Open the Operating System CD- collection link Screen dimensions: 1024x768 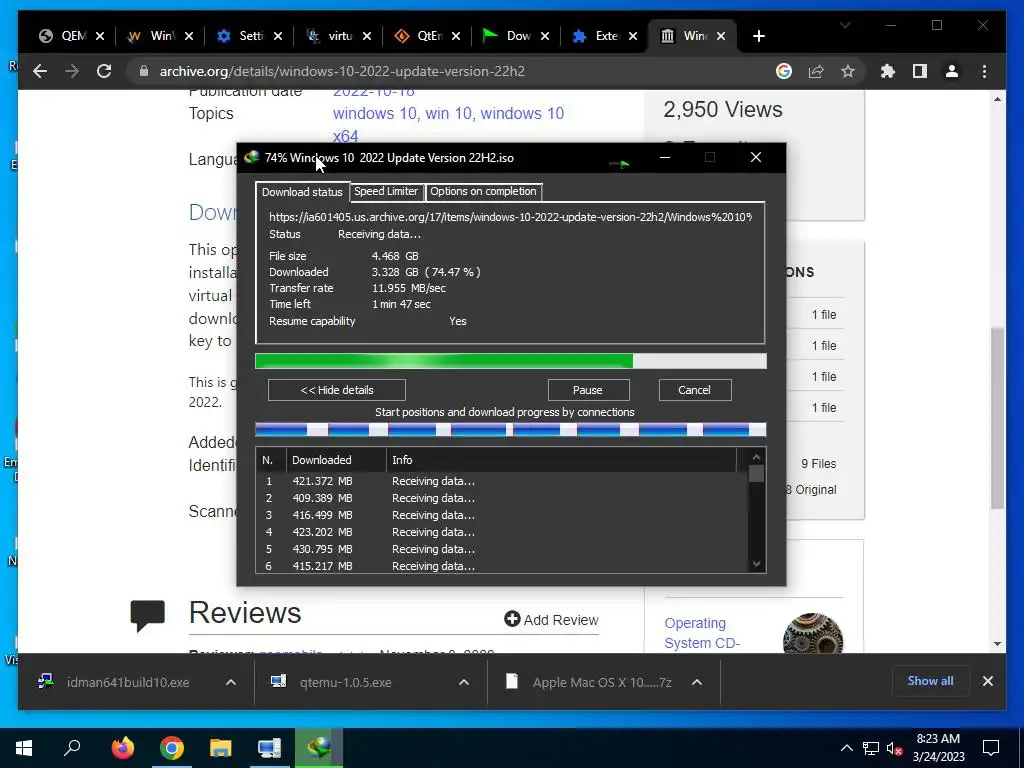tap(702, 633)
